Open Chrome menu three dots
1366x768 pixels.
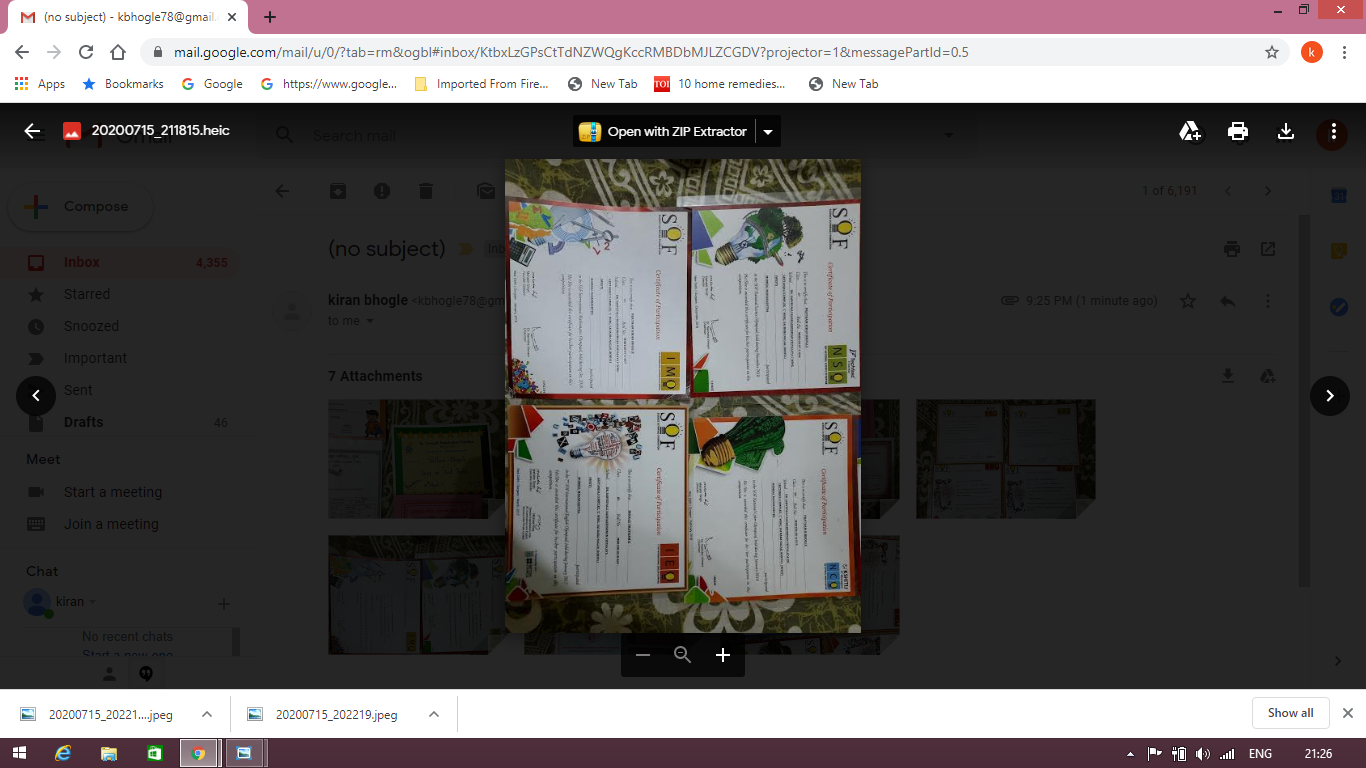(1346, 52)
